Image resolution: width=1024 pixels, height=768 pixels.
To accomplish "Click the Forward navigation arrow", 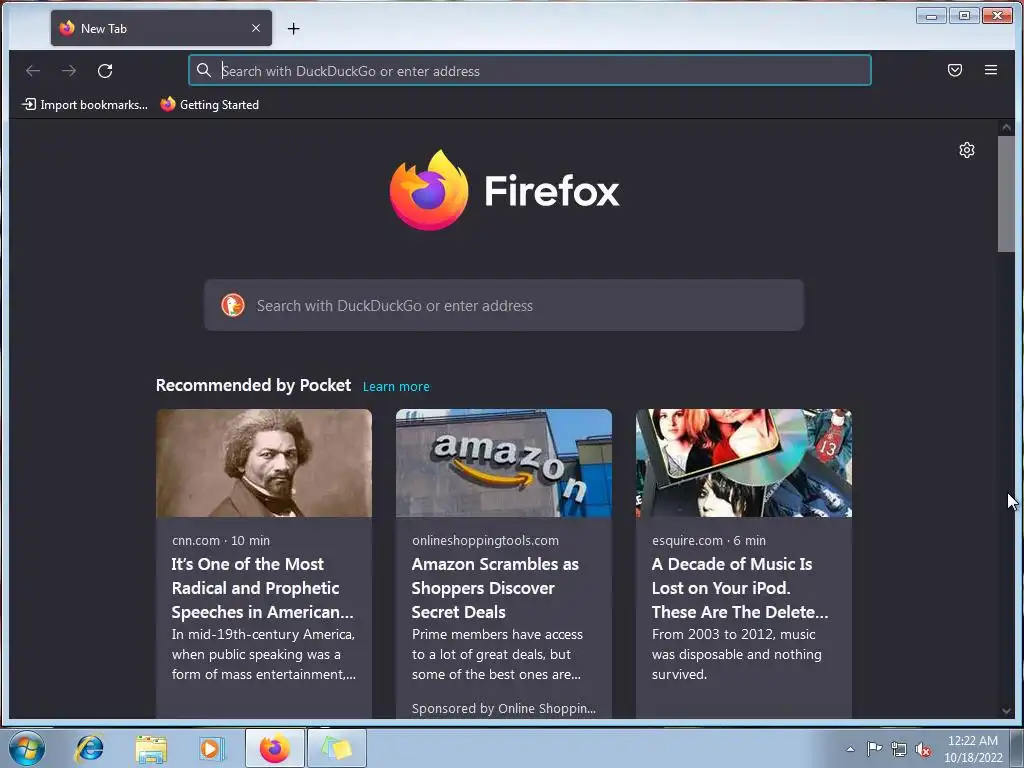I will (69, 71).
